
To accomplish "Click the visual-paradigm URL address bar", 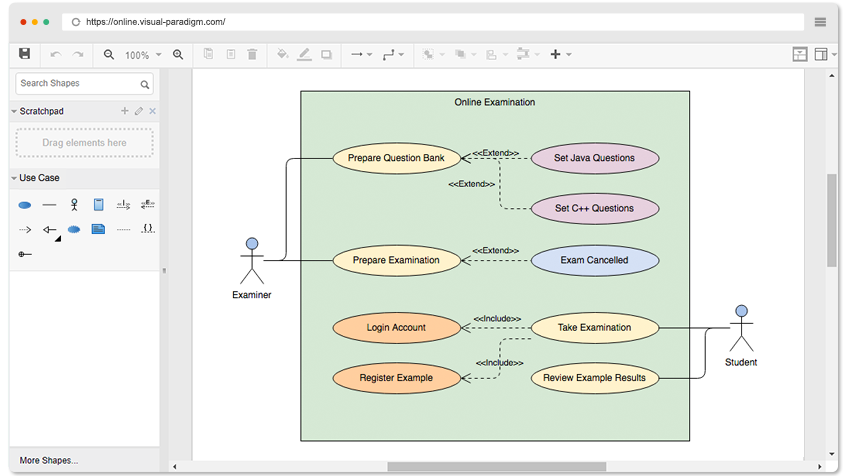I will [x=433, y=22].
